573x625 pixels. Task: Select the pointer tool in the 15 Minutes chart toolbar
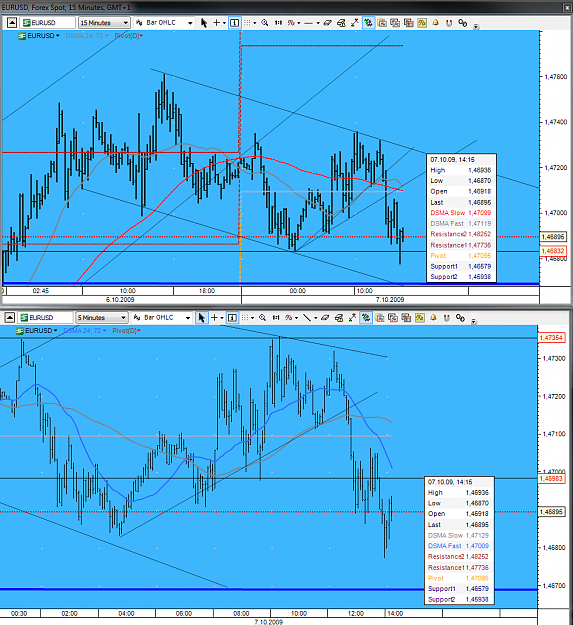click(204, 23)
